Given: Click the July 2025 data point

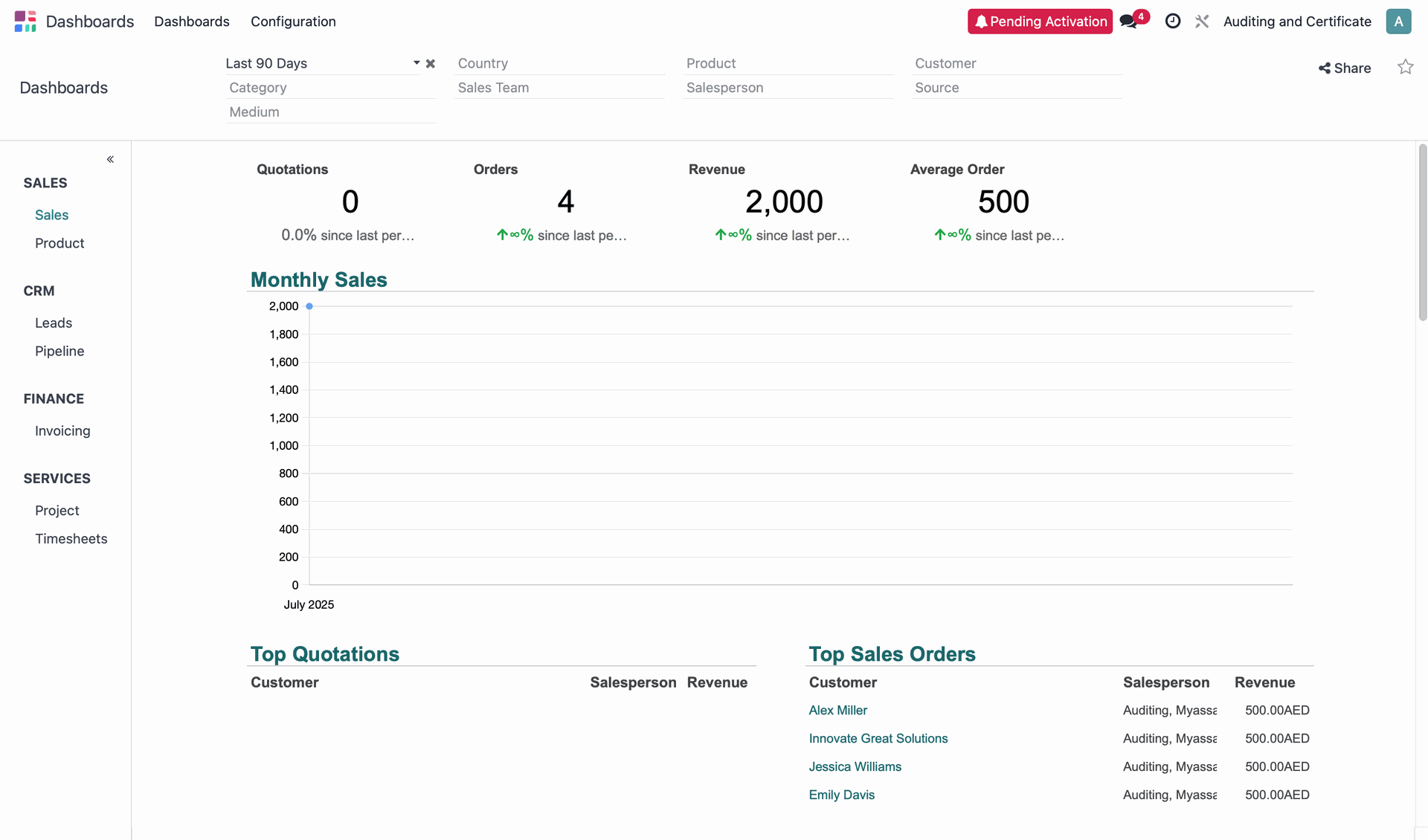Looking at the screenshot, I should click(309, 306).
